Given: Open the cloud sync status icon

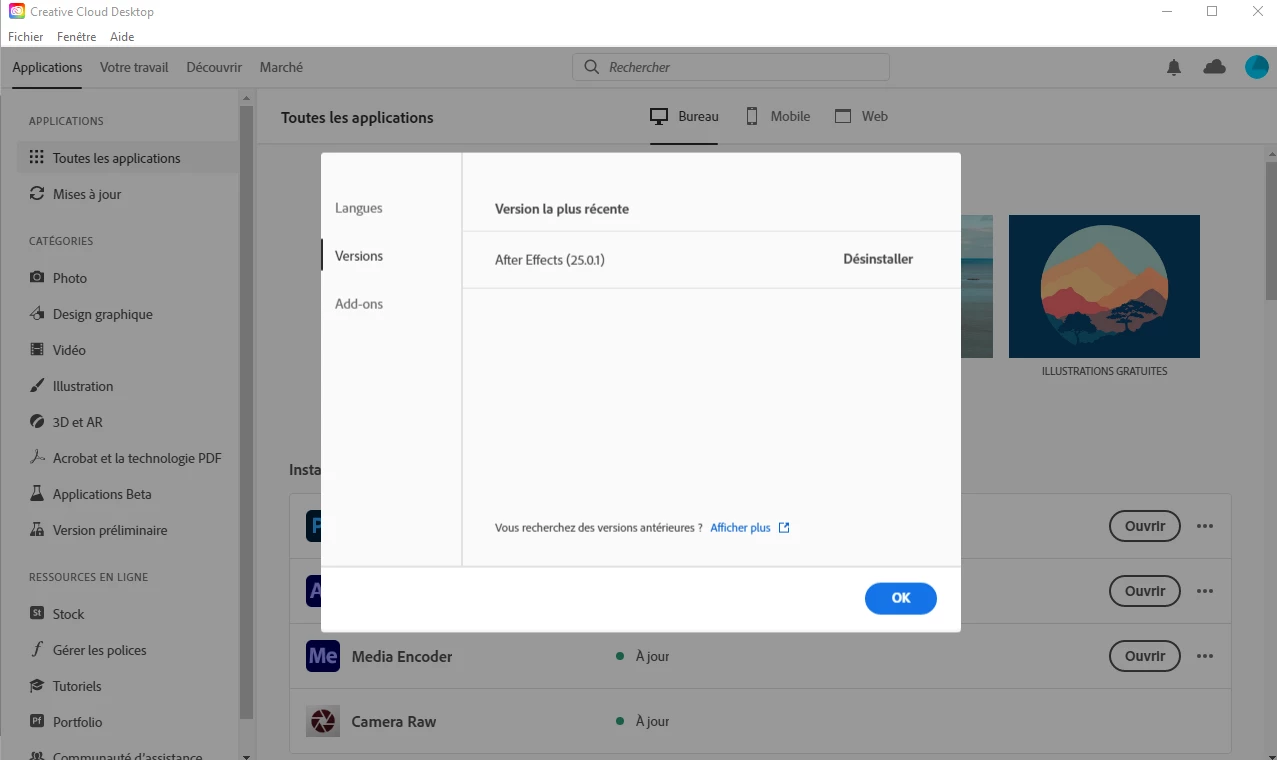Looking at the screenshot, I should (x=1214, y=67).
